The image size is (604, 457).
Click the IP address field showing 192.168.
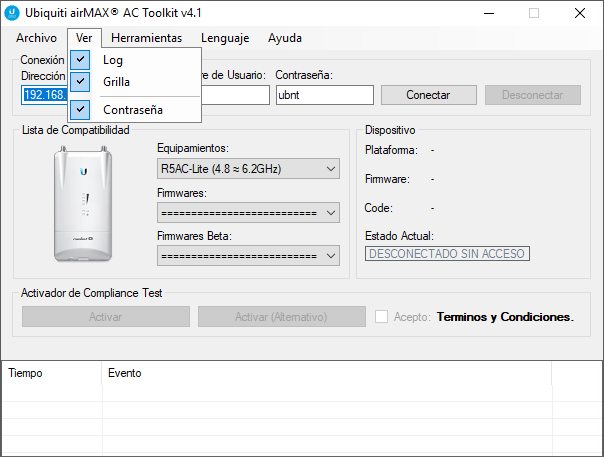pyautogui.click(x=45, y=95)
